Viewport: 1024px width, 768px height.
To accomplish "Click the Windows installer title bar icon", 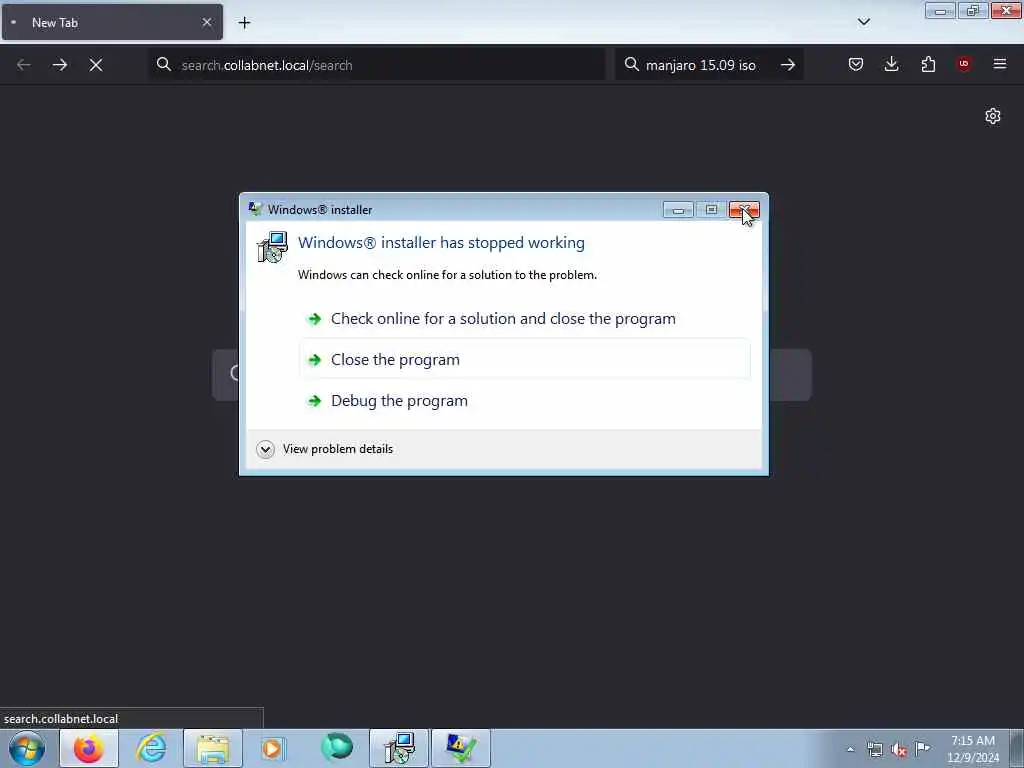I will tap(255, 209).
